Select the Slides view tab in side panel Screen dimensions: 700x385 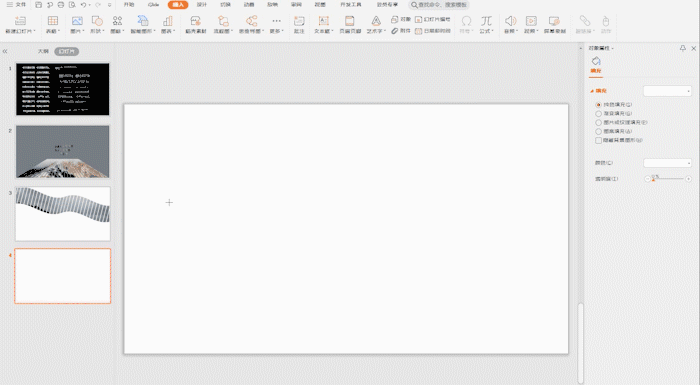(67, 51)
